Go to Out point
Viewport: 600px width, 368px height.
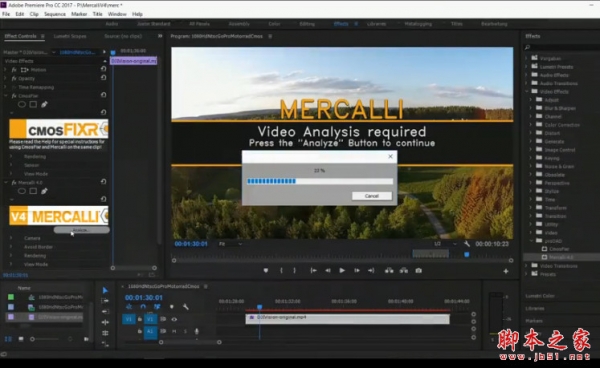[x=371, y=270]
